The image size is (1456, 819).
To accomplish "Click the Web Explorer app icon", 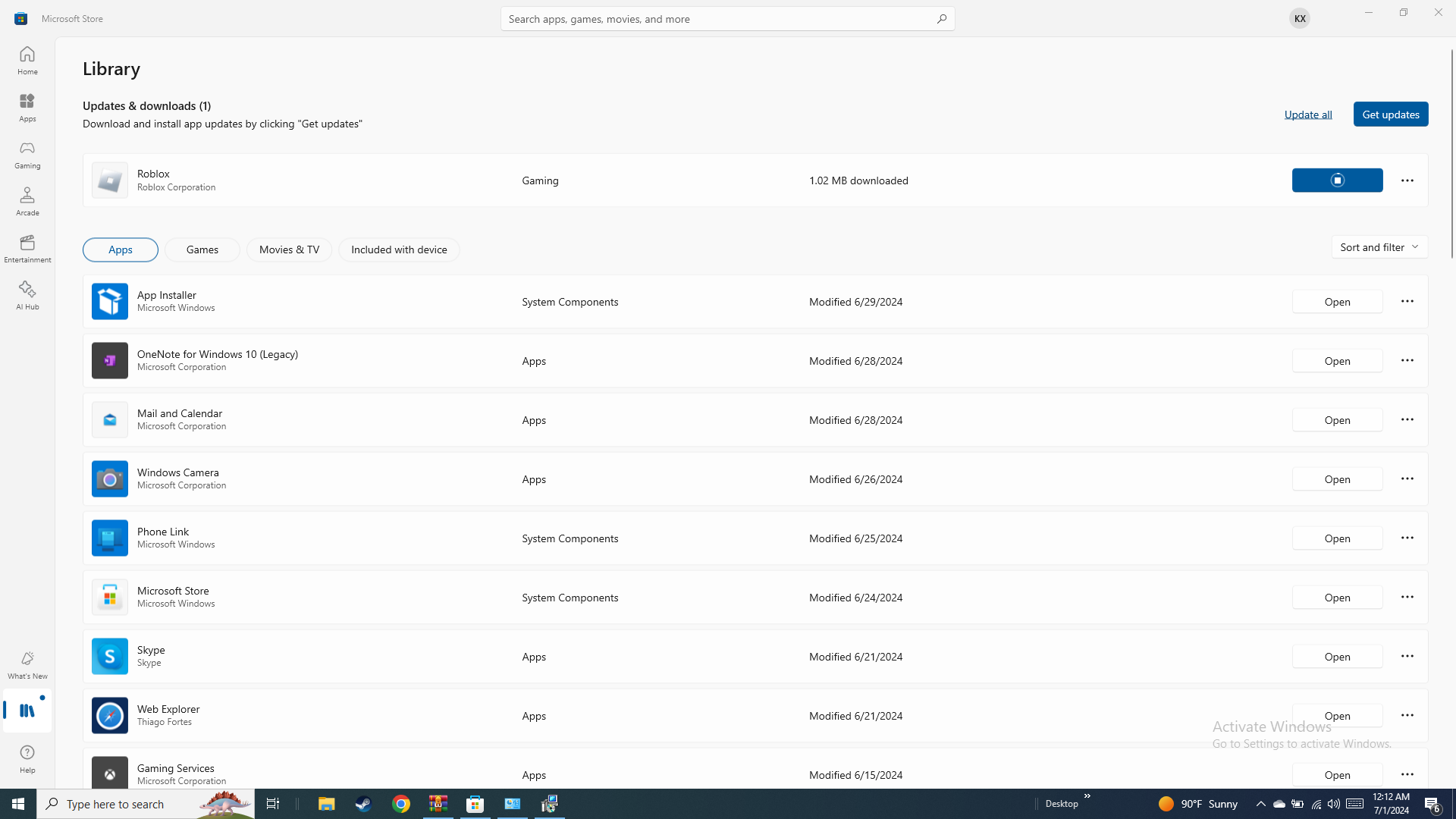I will tap(110, 715).
